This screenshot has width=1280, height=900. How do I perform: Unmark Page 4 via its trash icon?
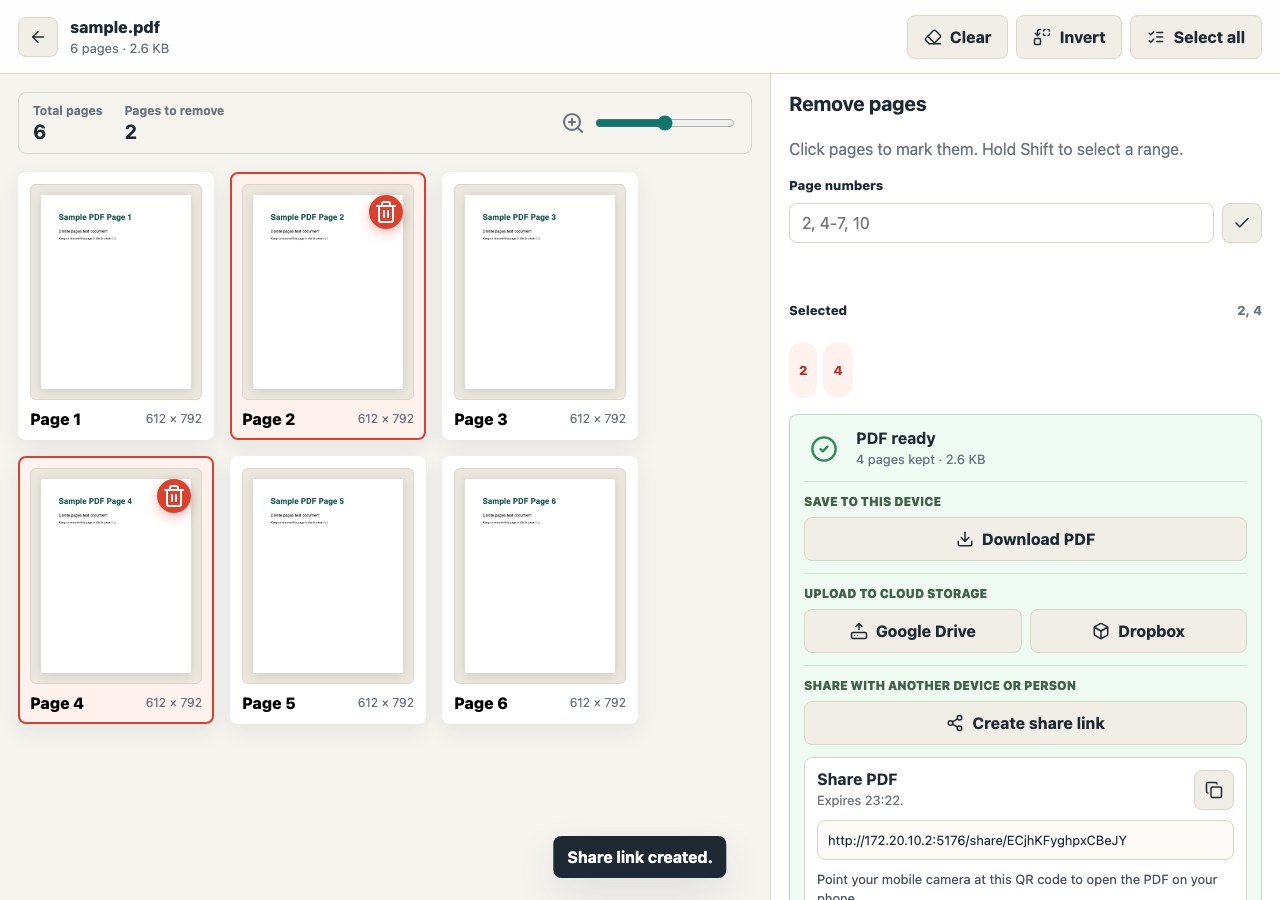pyautogui.click(x=174, y=496)
